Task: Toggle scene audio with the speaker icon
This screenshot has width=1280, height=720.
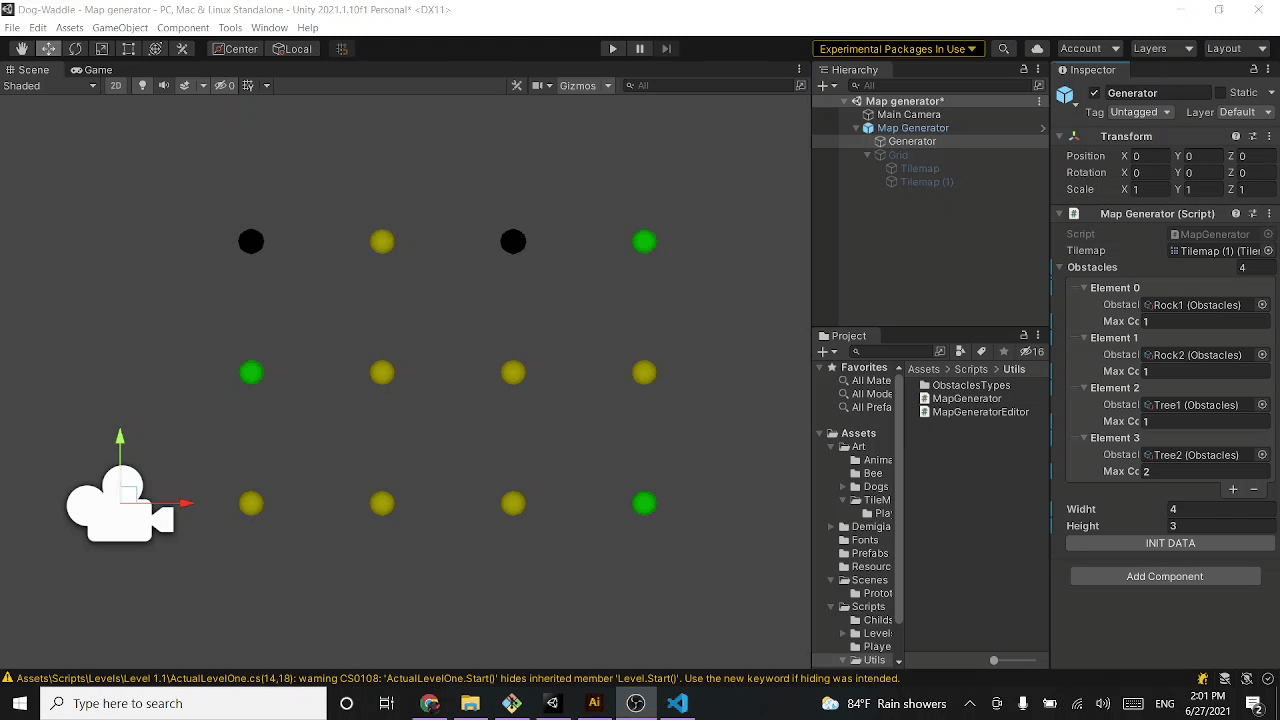Action: pyautogui.click(x=163, y=86)
